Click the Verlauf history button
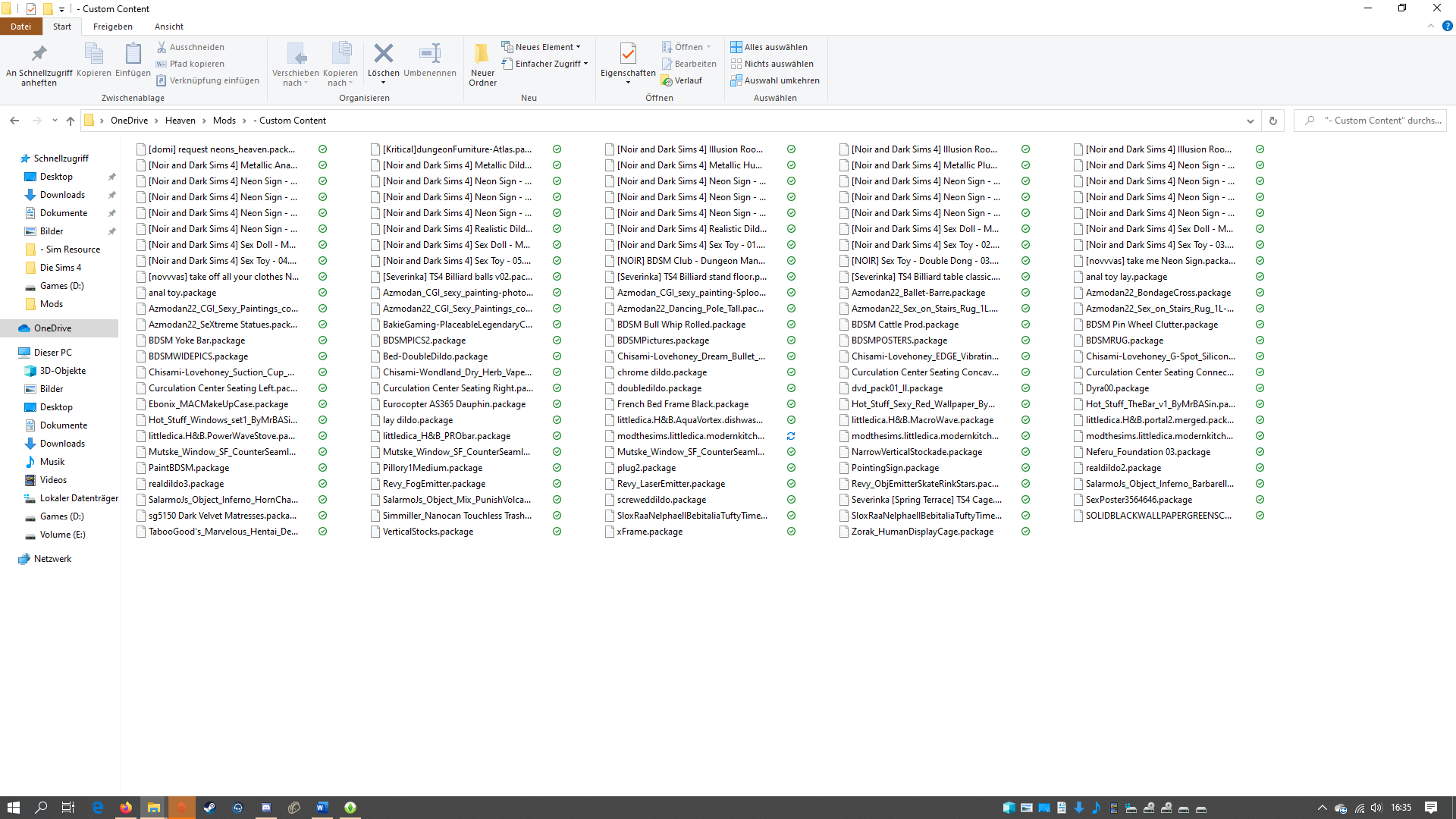The image size is (1456, 819). tap(682, 80)
